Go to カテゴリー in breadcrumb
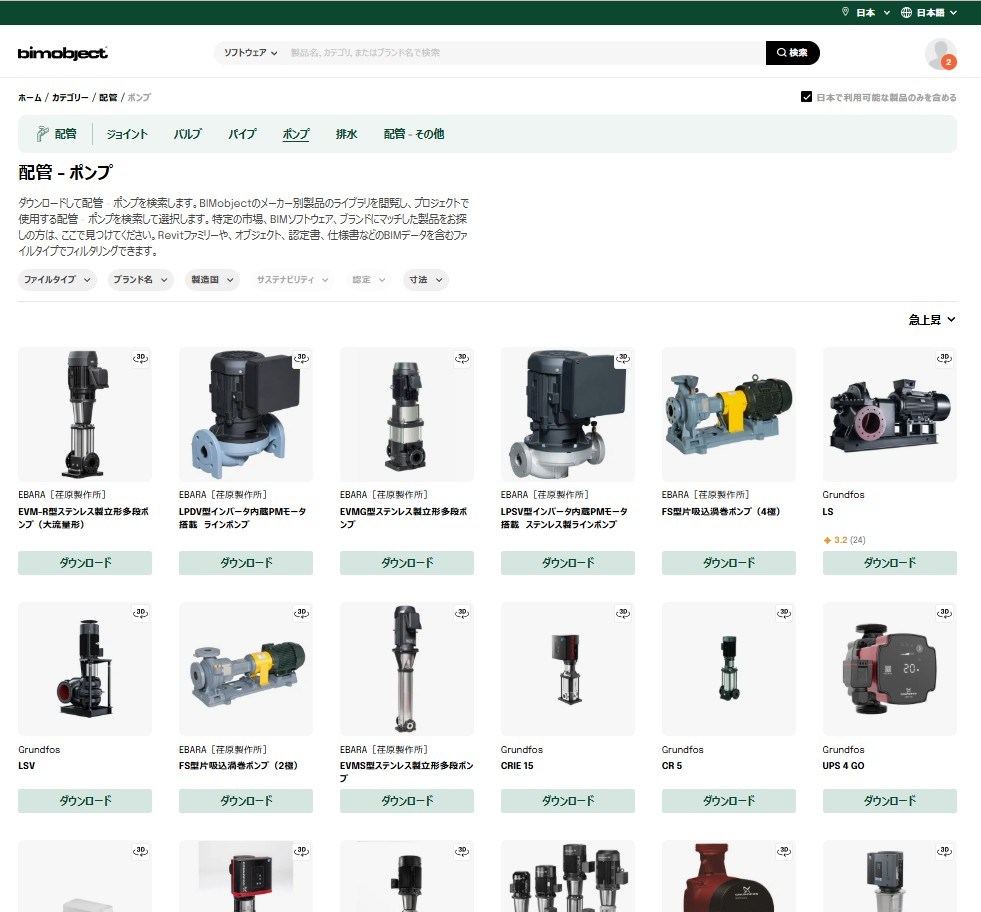The height and width of the screenshot is (912, 981). (x=70, y=98)
